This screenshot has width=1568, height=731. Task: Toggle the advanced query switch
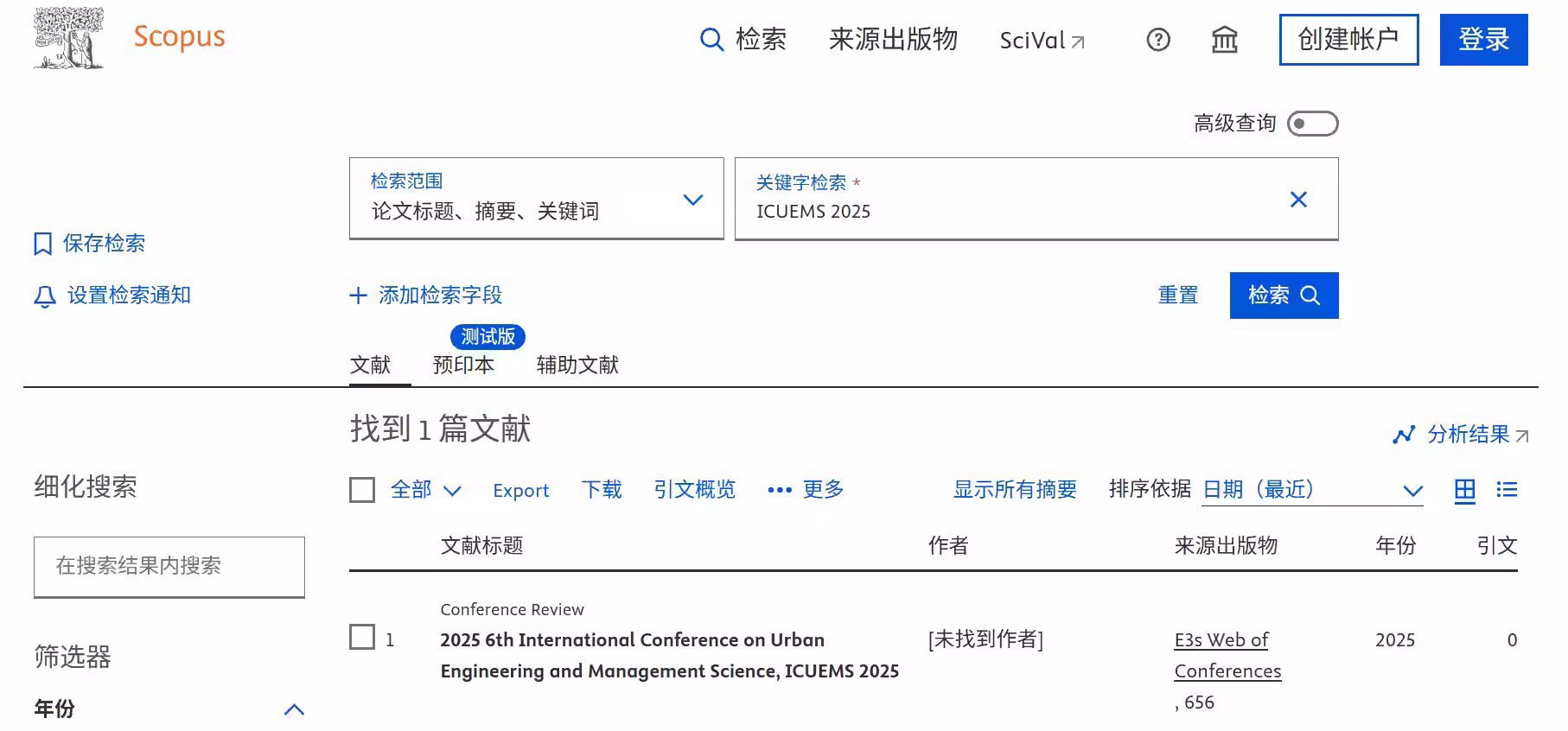click(x=1311, y=124)
